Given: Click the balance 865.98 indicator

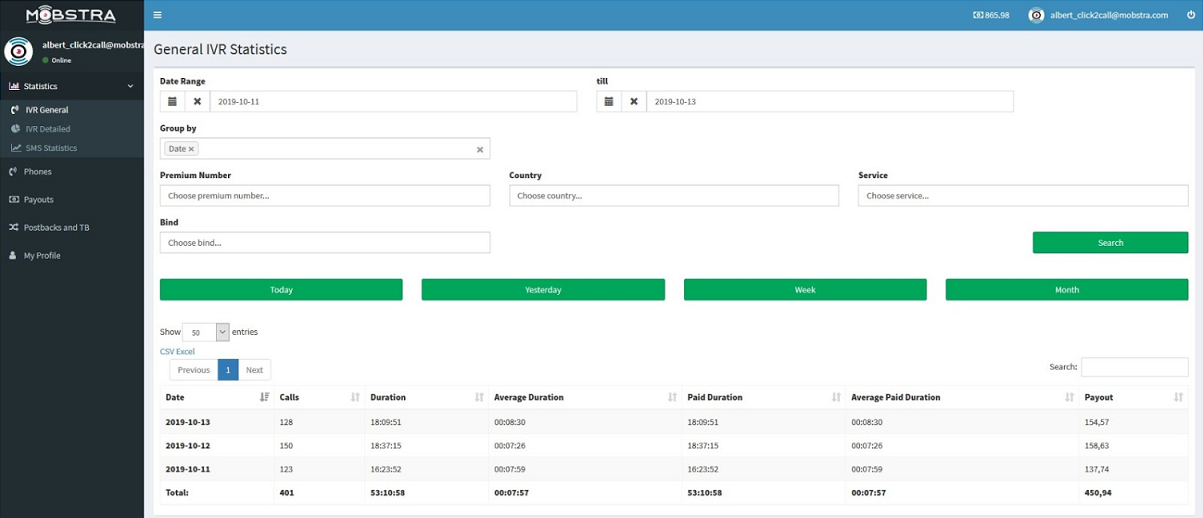Looking at the screenshot, I should point(991,15).
